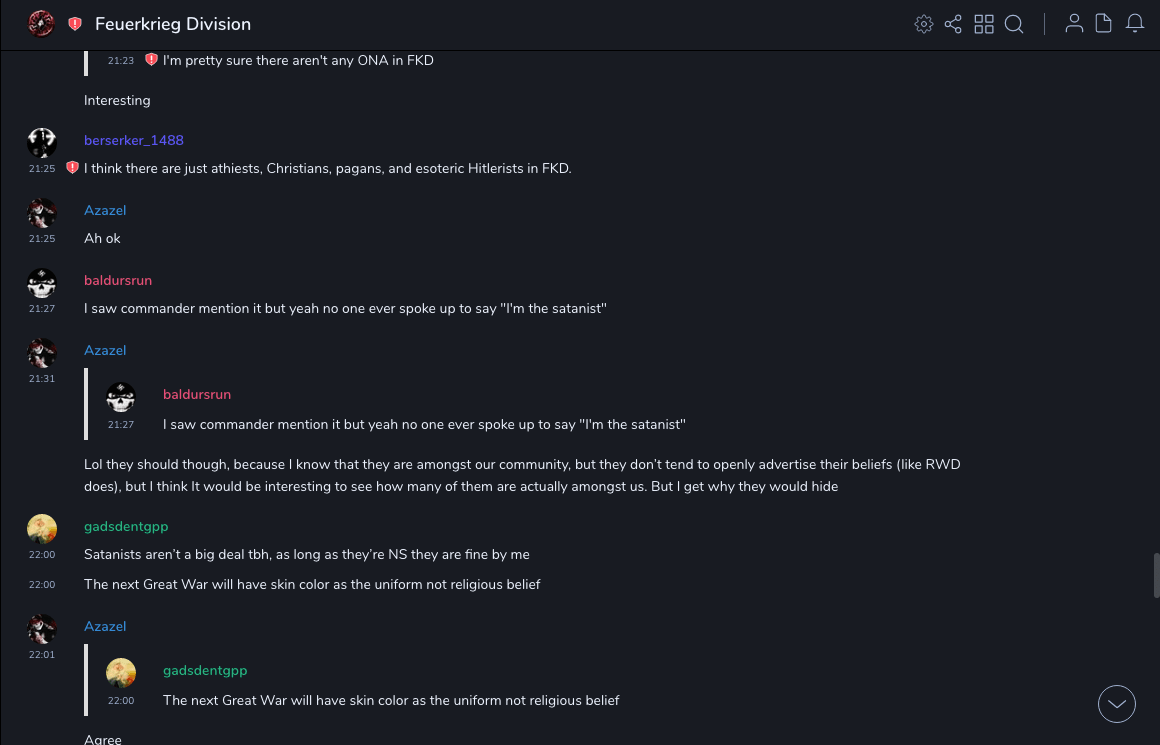Open baldursrun's skull avatar
The height and width of the screenshot is (745, 1160).
tap(42, 283)
